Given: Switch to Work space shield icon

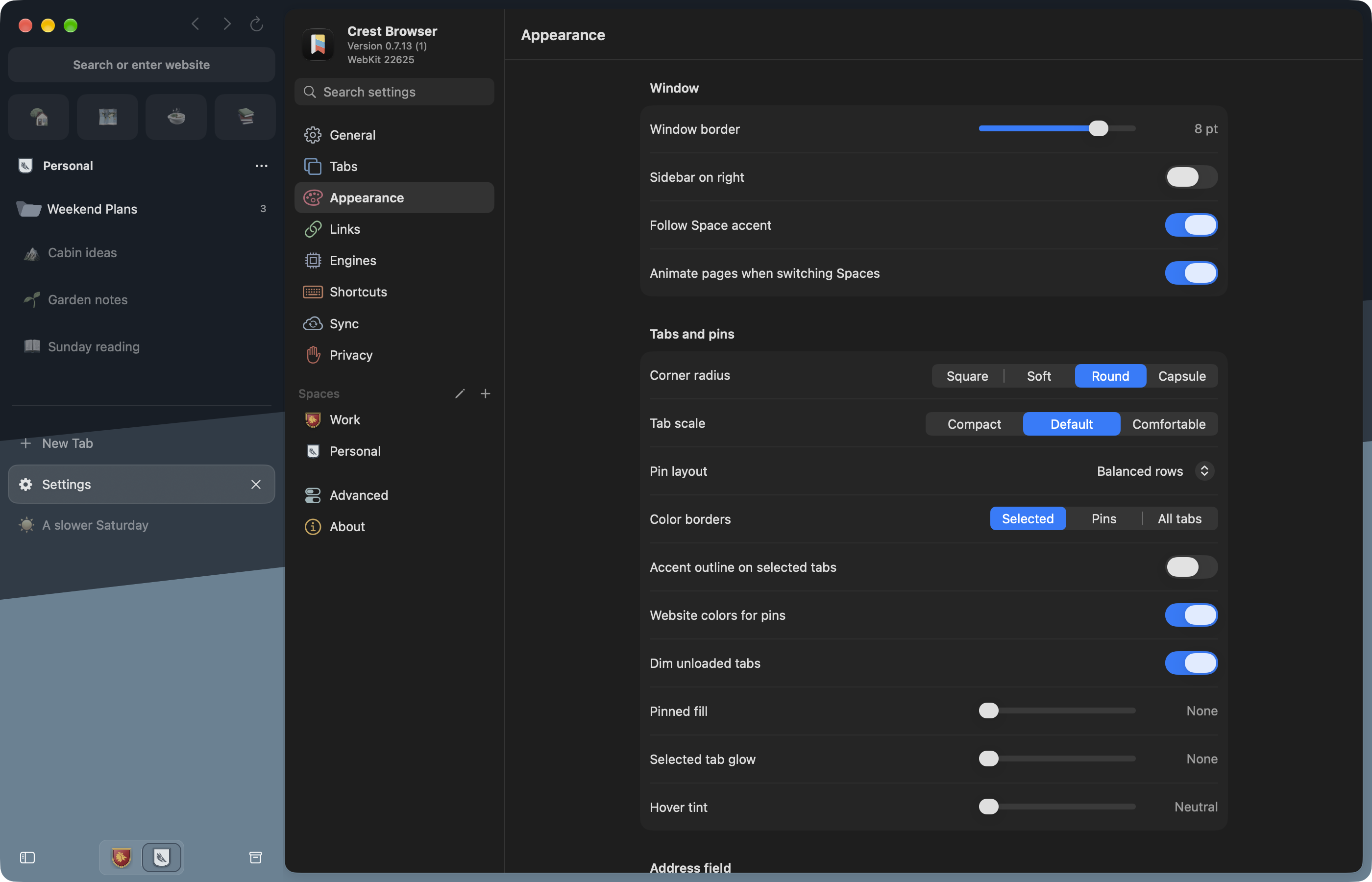Looking at the screenshot, I should pyautogui.click(x=122, y=857).
